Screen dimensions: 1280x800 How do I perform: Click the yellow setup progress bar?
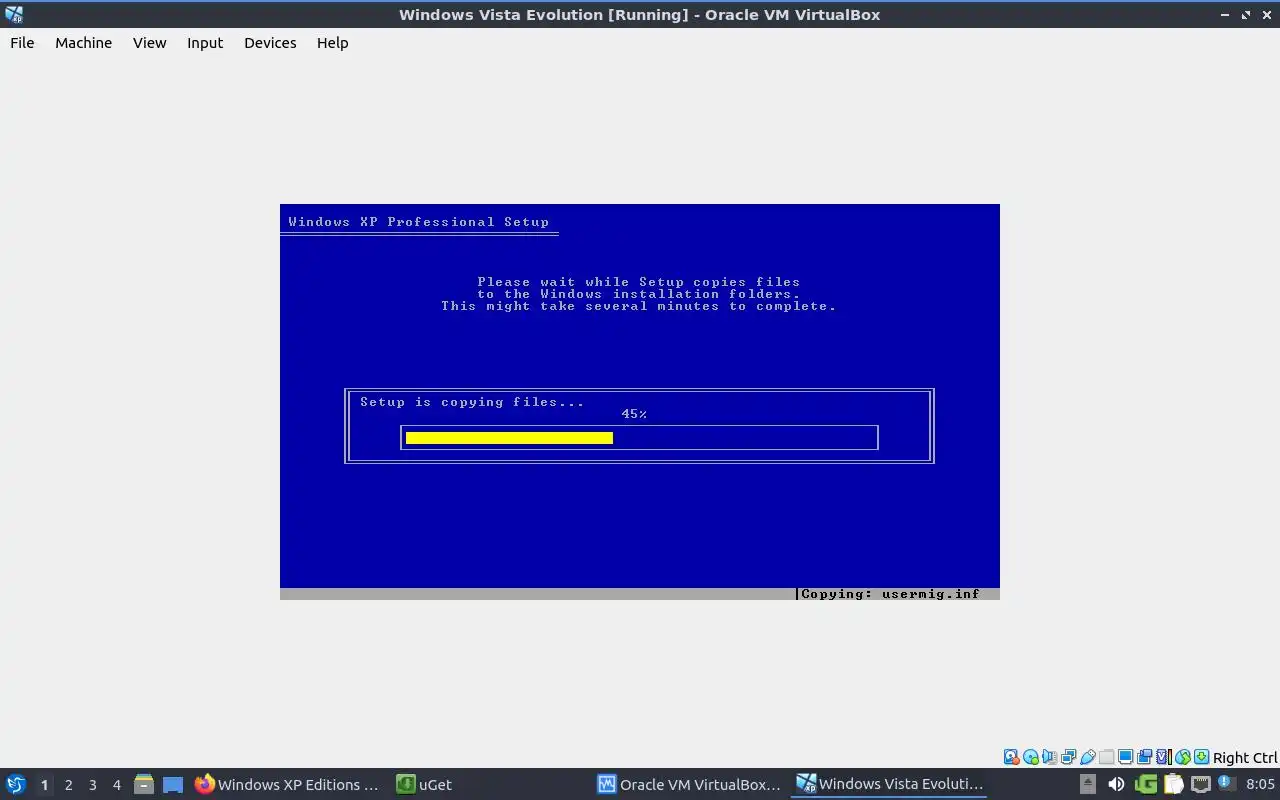pos(509,438)
